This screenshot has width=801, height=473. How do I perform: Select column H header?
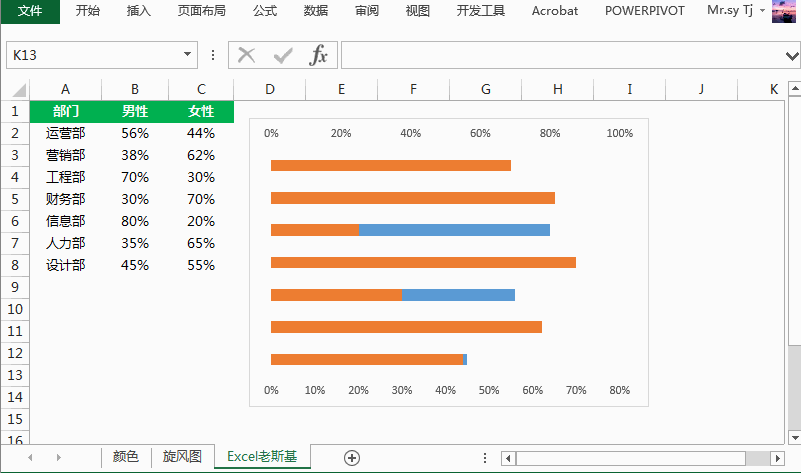558,89
